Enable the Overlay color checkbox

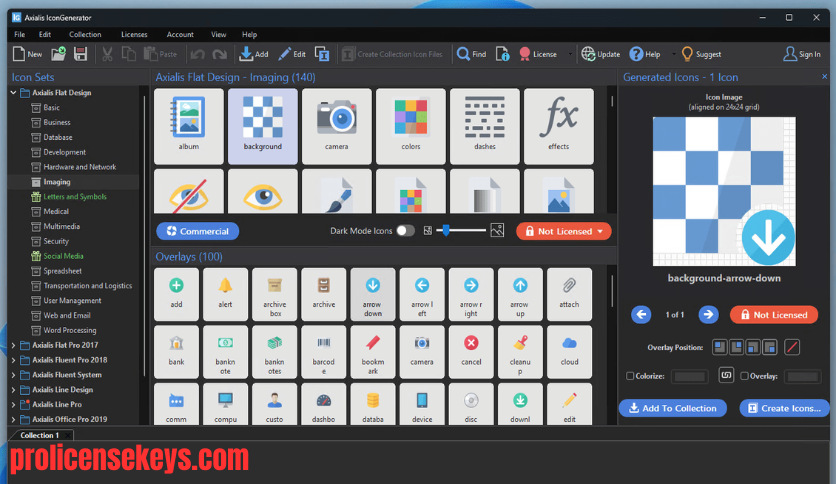[x=744, y=376]
